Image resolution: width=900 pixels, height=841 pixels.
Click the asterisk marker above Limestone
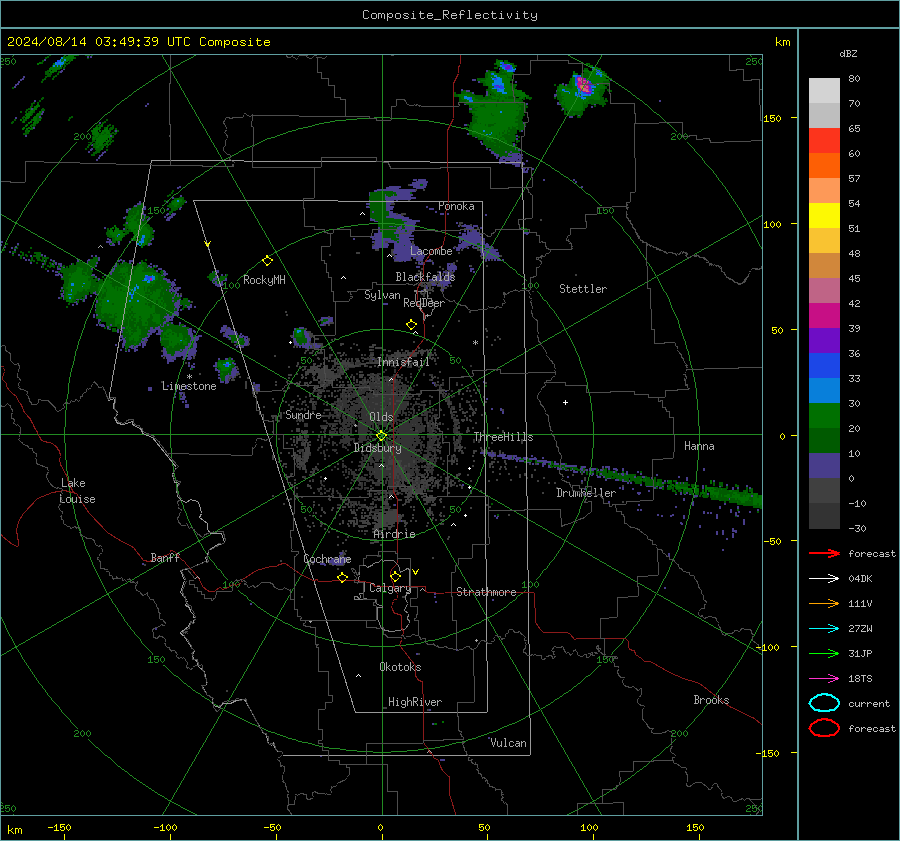click(x=189, y=377)
